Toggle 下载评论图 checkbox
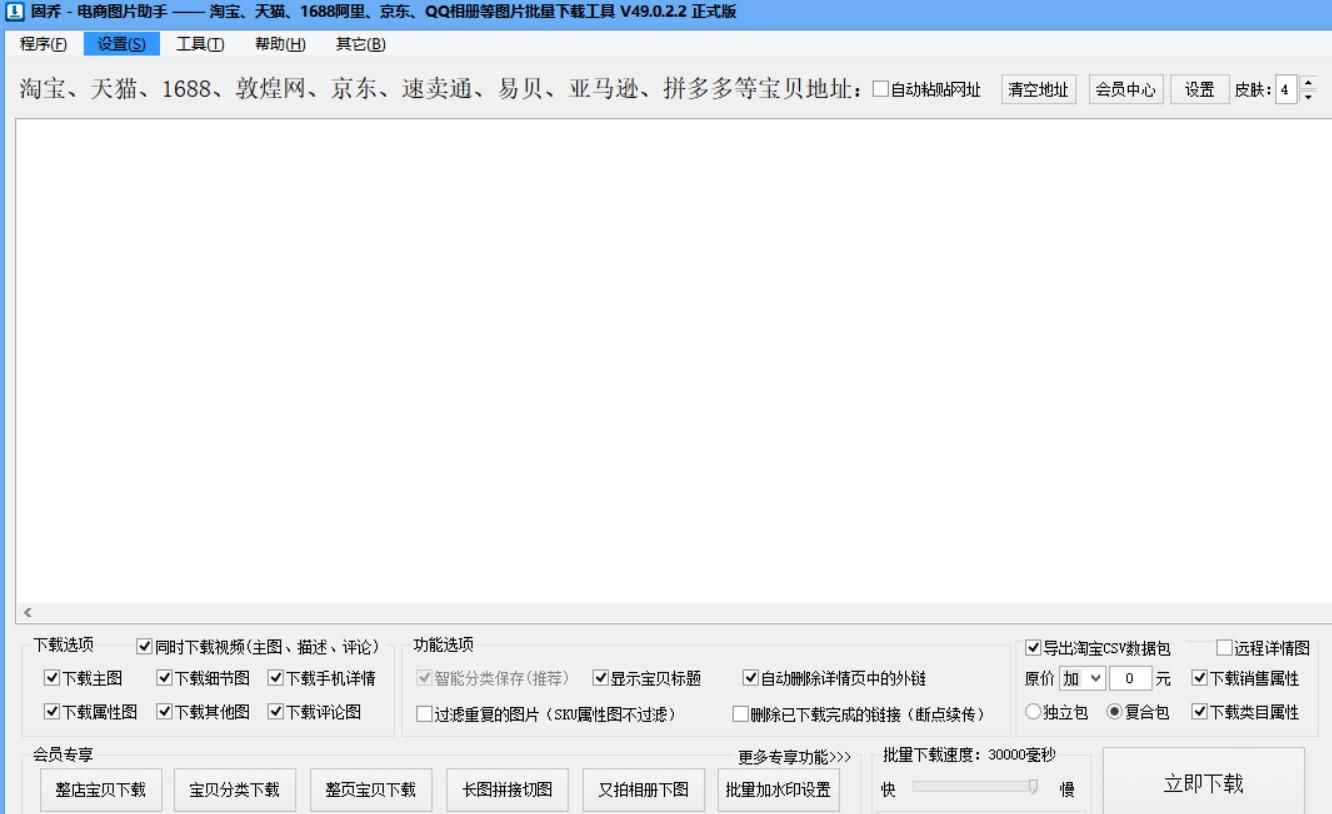1332x814 pixels. click(x=275, y=712)
